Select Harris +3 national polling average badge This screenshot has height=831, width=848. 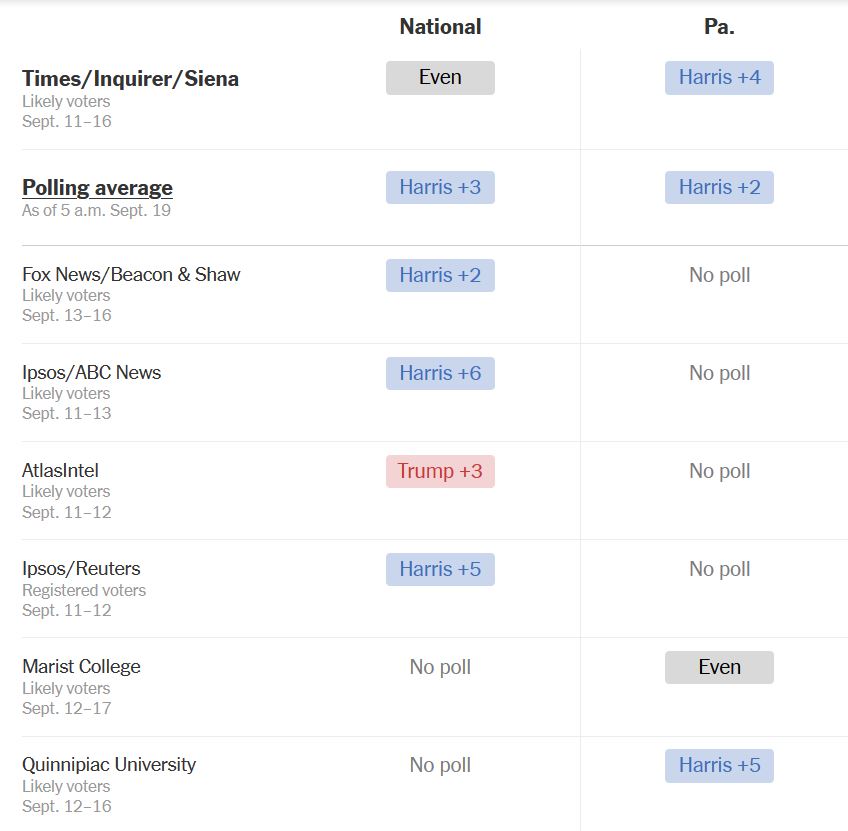440,187
